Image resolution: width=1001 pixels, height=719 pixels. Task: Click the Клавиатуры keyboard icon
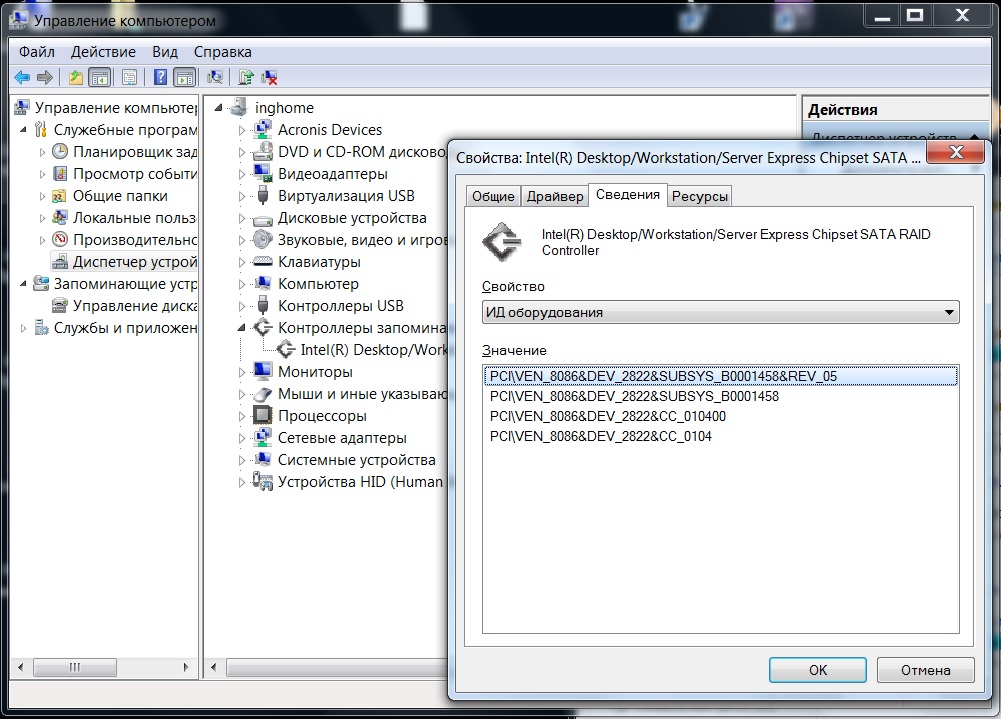[262, 262]
